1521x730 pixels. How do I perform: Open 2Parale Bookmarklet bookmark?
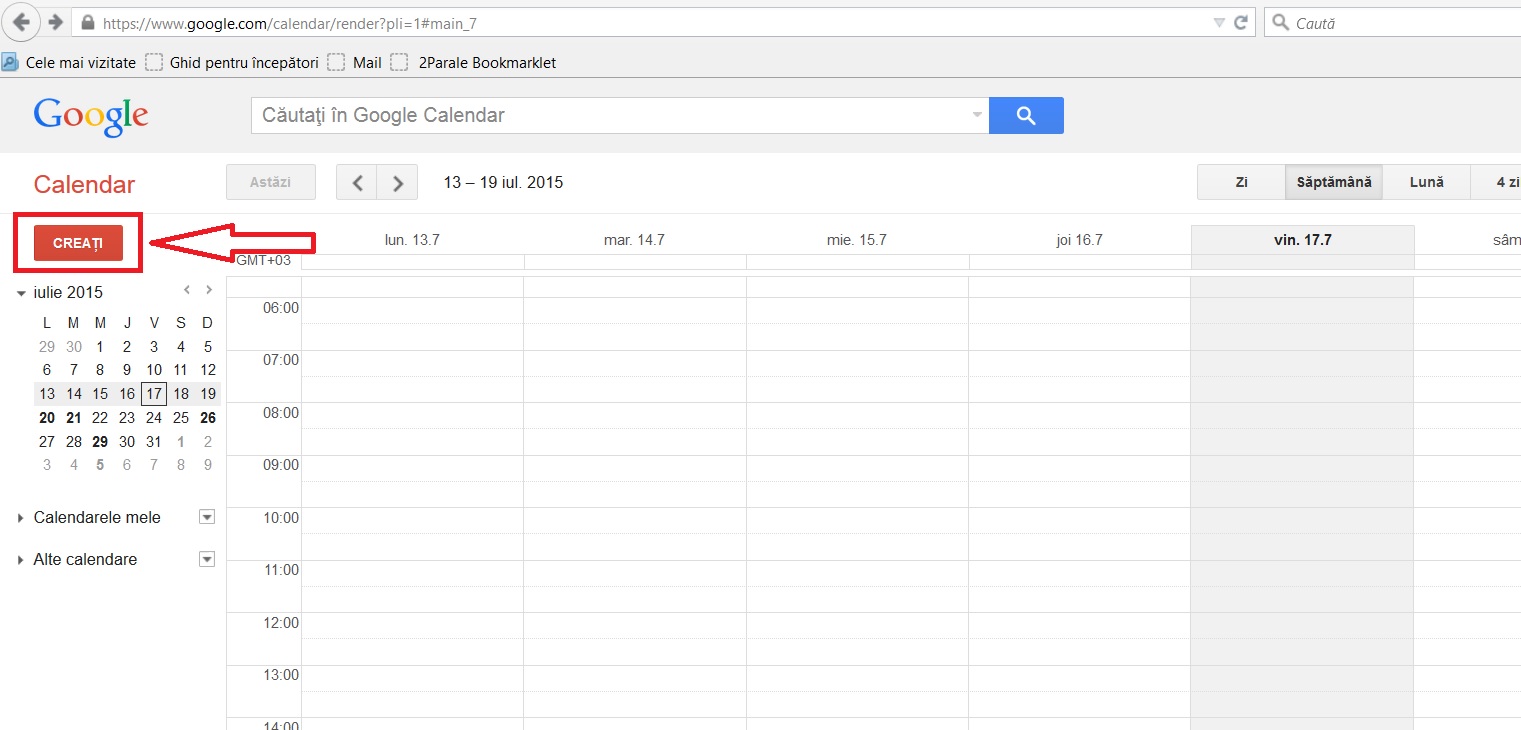[473, 62]
